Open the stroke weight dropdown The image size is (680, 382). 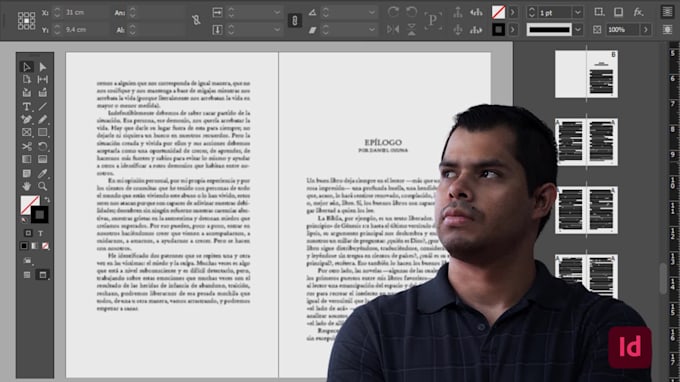coord(577,13)
